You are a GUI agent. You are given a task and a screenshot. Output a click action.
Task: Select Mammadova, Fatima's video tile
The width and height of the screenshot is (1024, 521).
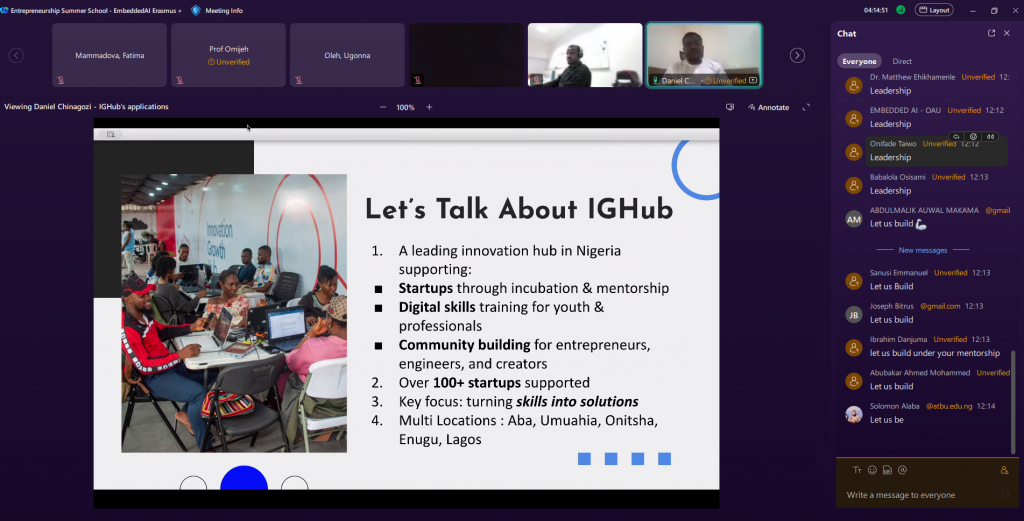click(x=110, y=55)
